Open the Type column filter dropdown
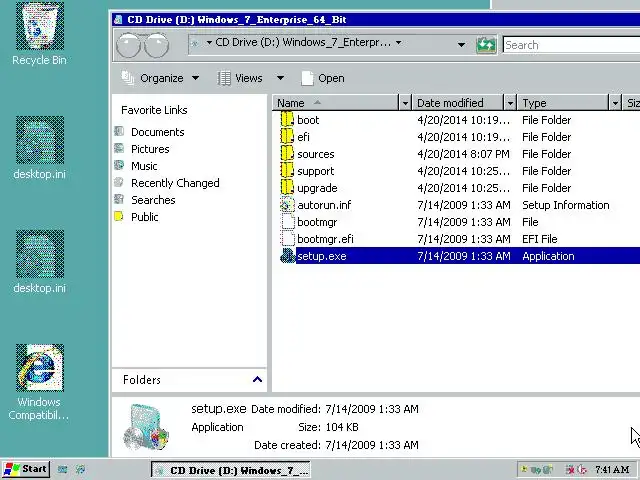The height and width of the screenshot is (480, 640). [615, 103]
